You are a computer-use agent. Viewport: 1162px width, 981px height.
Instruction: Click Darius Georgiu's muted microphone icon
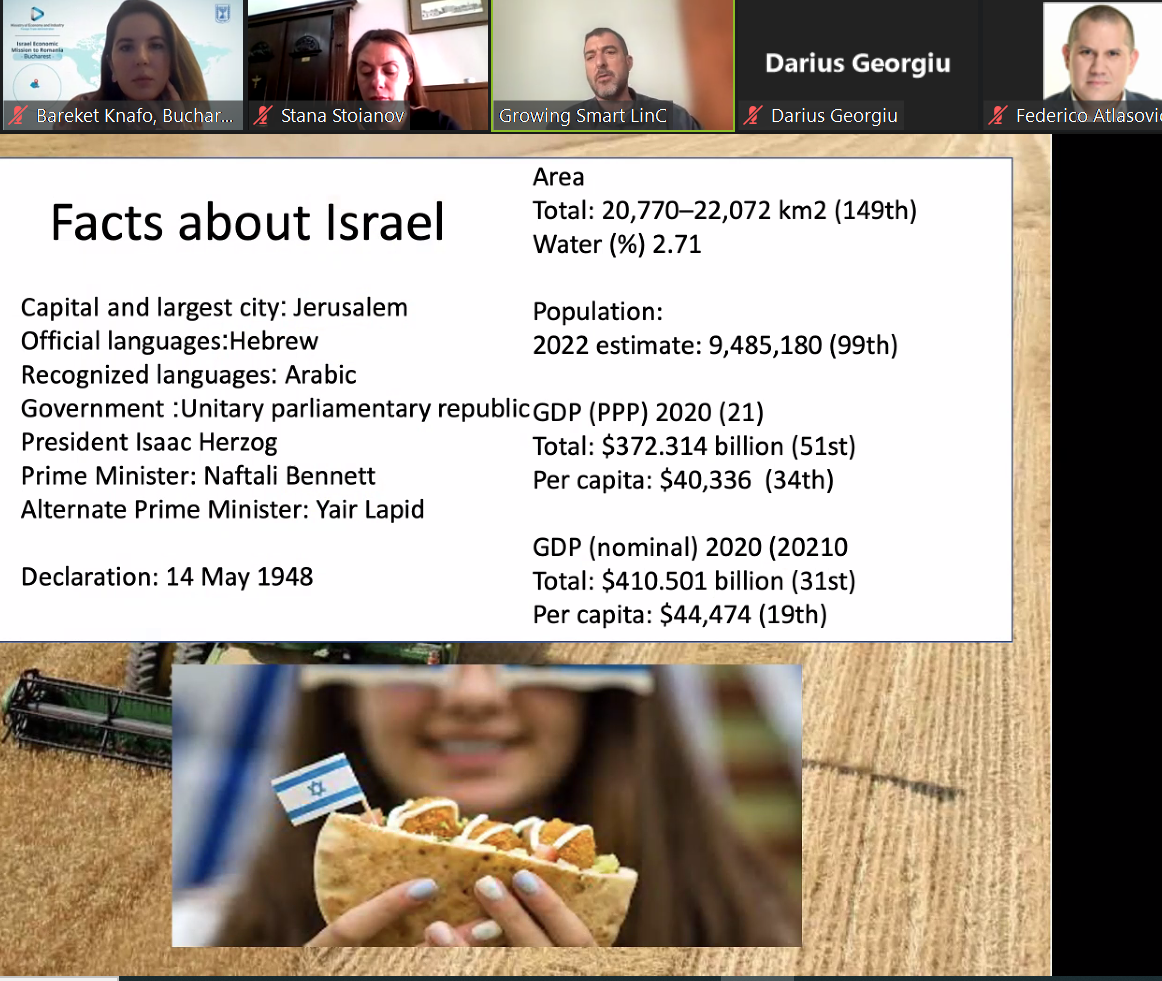tap(753, 116)
